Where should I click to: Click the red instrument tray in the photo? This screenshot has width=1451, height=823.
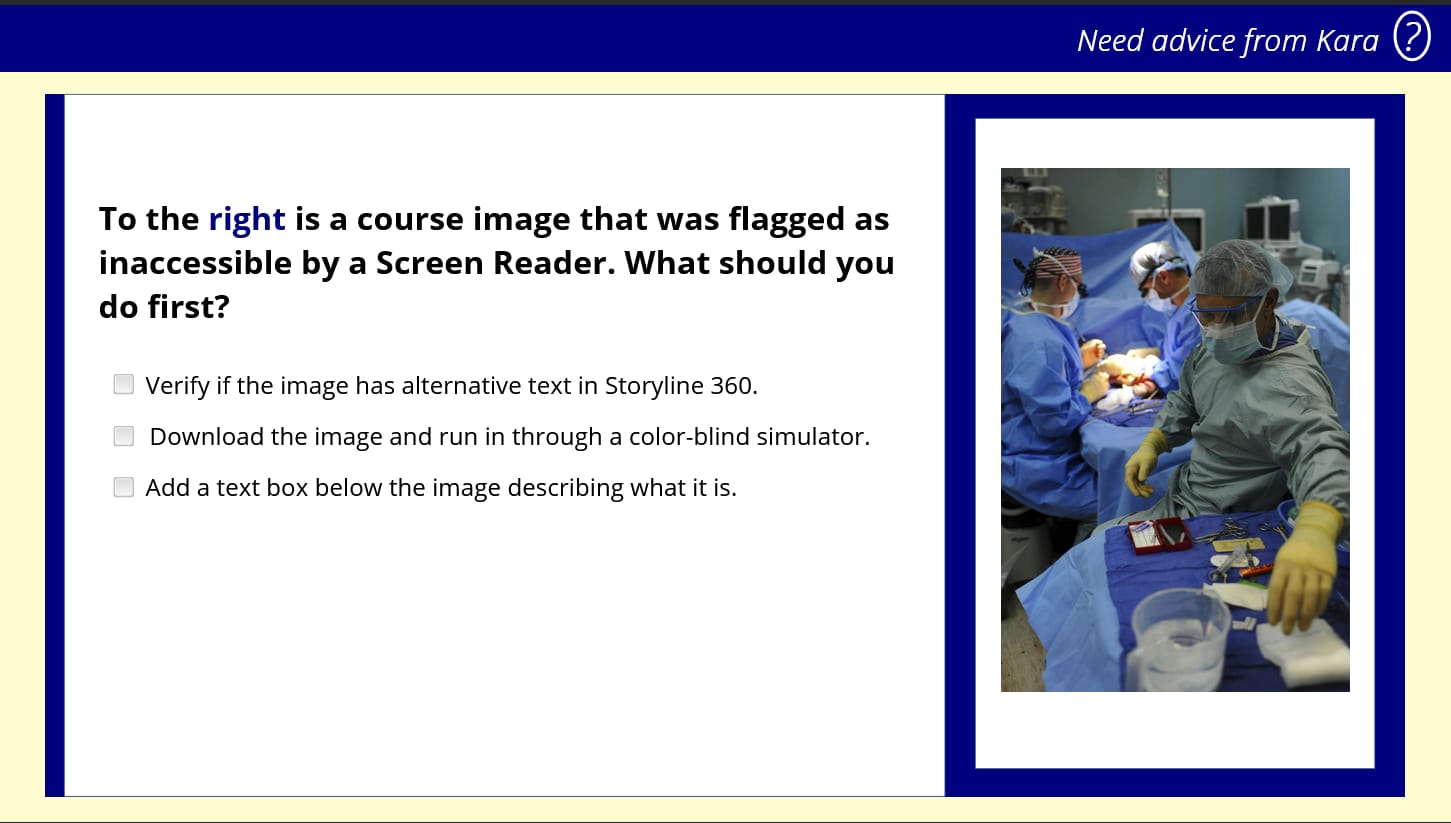point(1158,535)
